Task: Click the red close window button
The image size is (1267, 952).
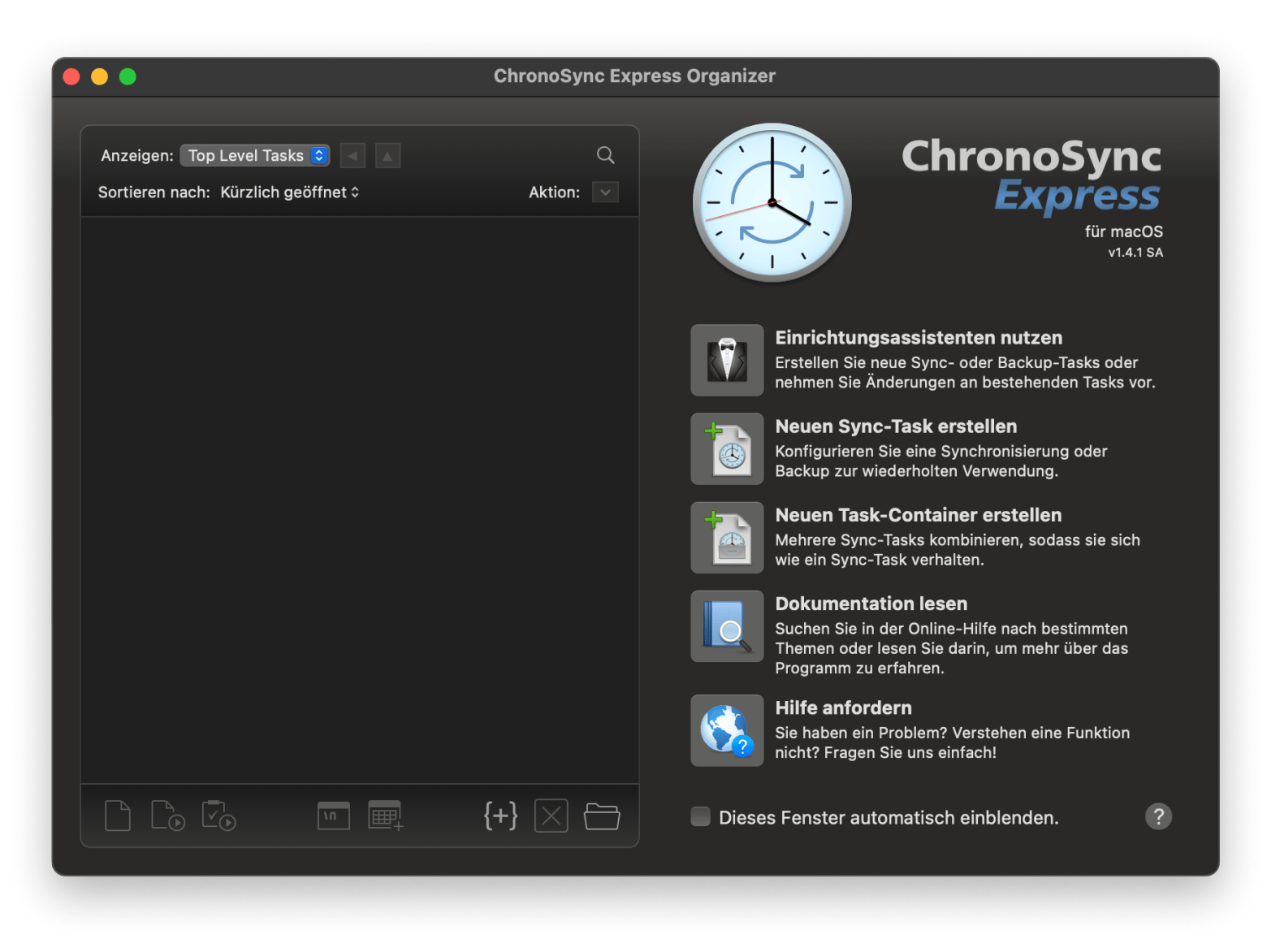Action: 71,76
